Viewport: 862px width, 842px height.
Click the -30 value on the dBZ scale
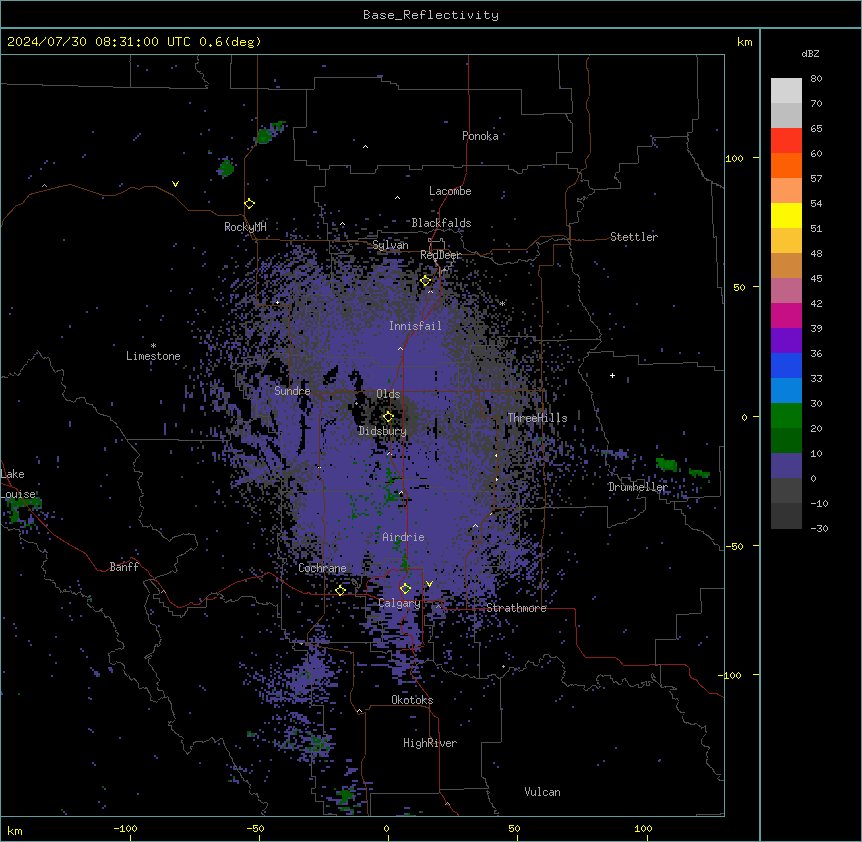[x=819, y=528]
